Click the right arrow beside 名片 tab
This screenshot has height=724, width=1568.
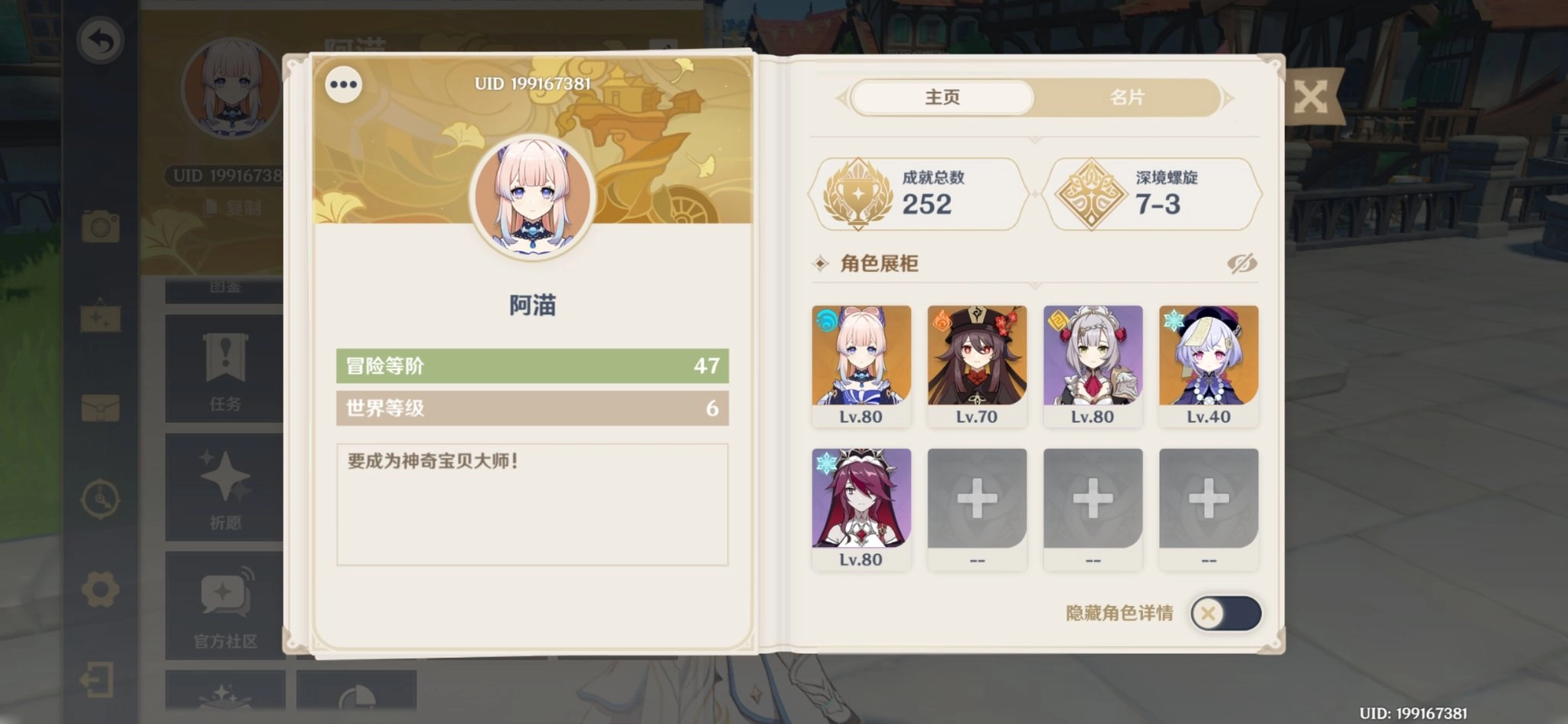tap(1229, 98)
